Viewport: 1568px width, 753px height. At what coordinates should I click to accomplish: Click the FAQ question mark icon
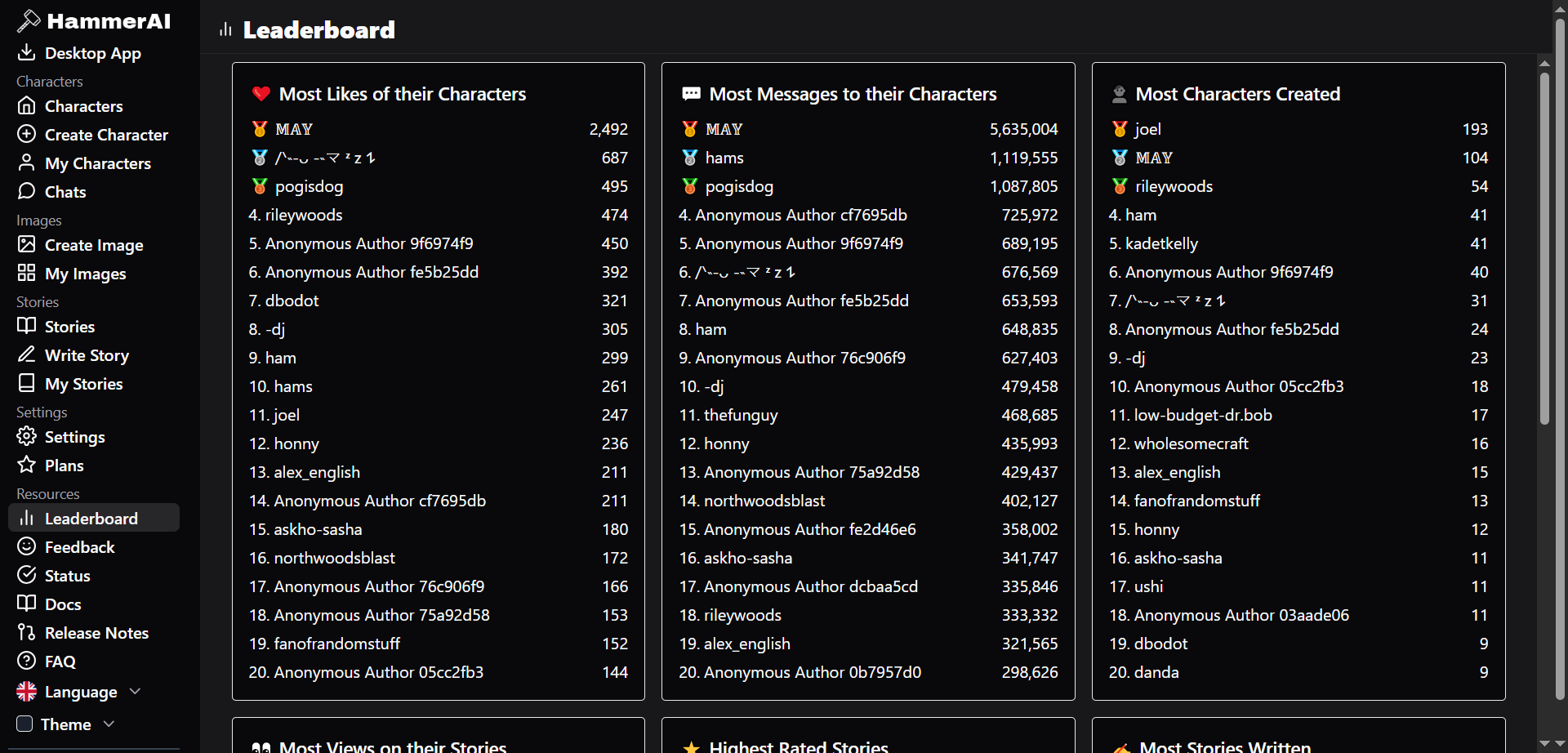(27, 661)
